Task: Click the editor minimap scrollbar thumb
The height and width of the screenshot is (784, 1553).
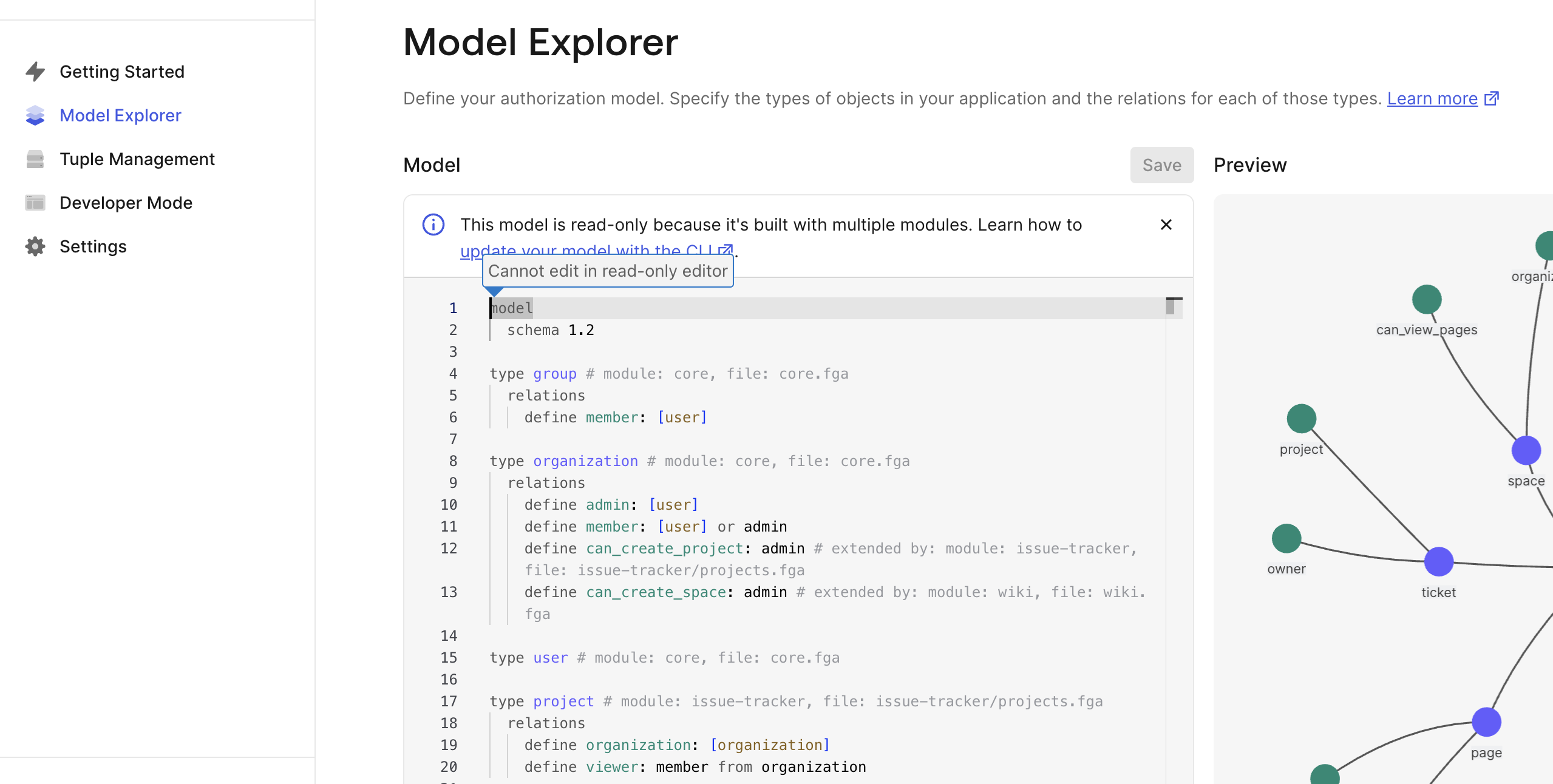Action: click(x=1170, y=308)
